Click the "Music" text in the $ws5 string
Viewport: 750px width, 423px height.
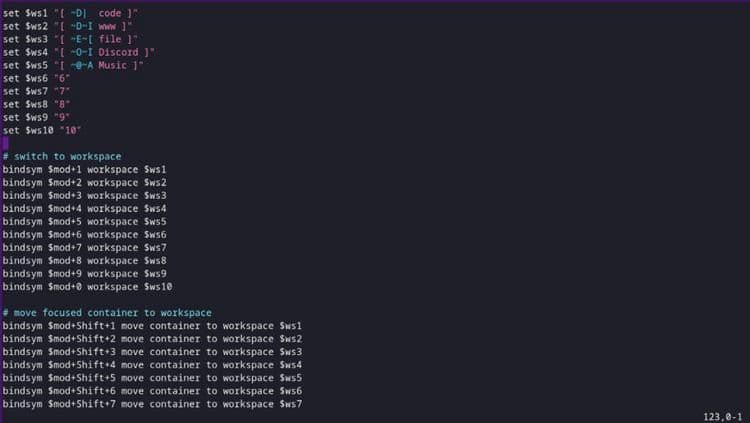point(116,65)
